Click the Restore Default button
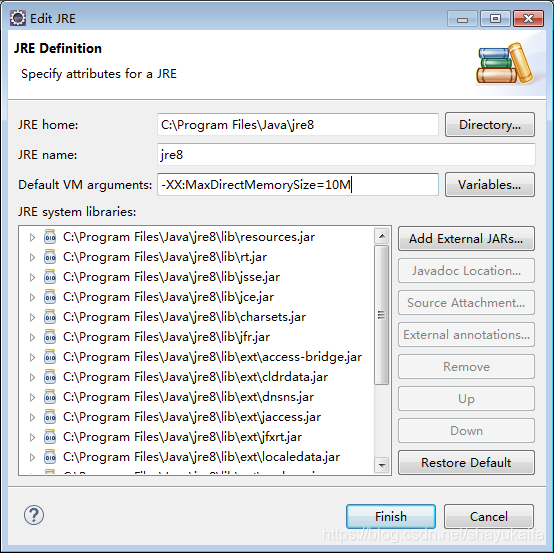The height and width of the screenshot is (553, 554). click(x=466, y=463)
